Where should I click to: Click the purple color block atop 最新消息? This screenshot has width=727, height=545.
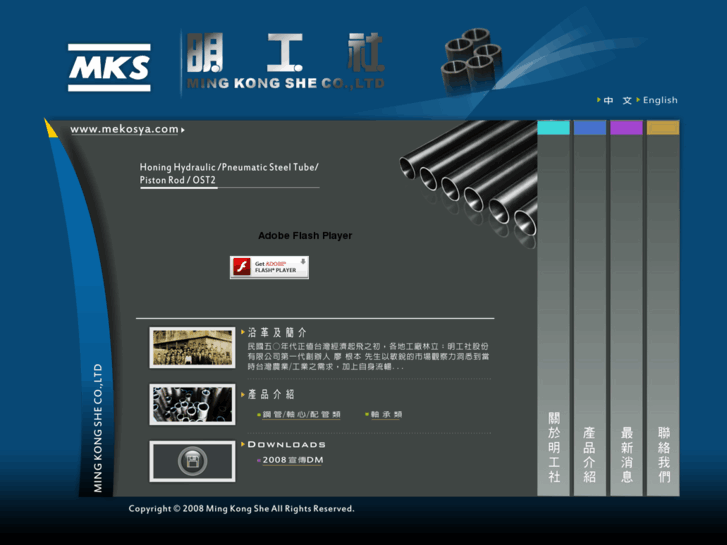[x=626, y=128]
